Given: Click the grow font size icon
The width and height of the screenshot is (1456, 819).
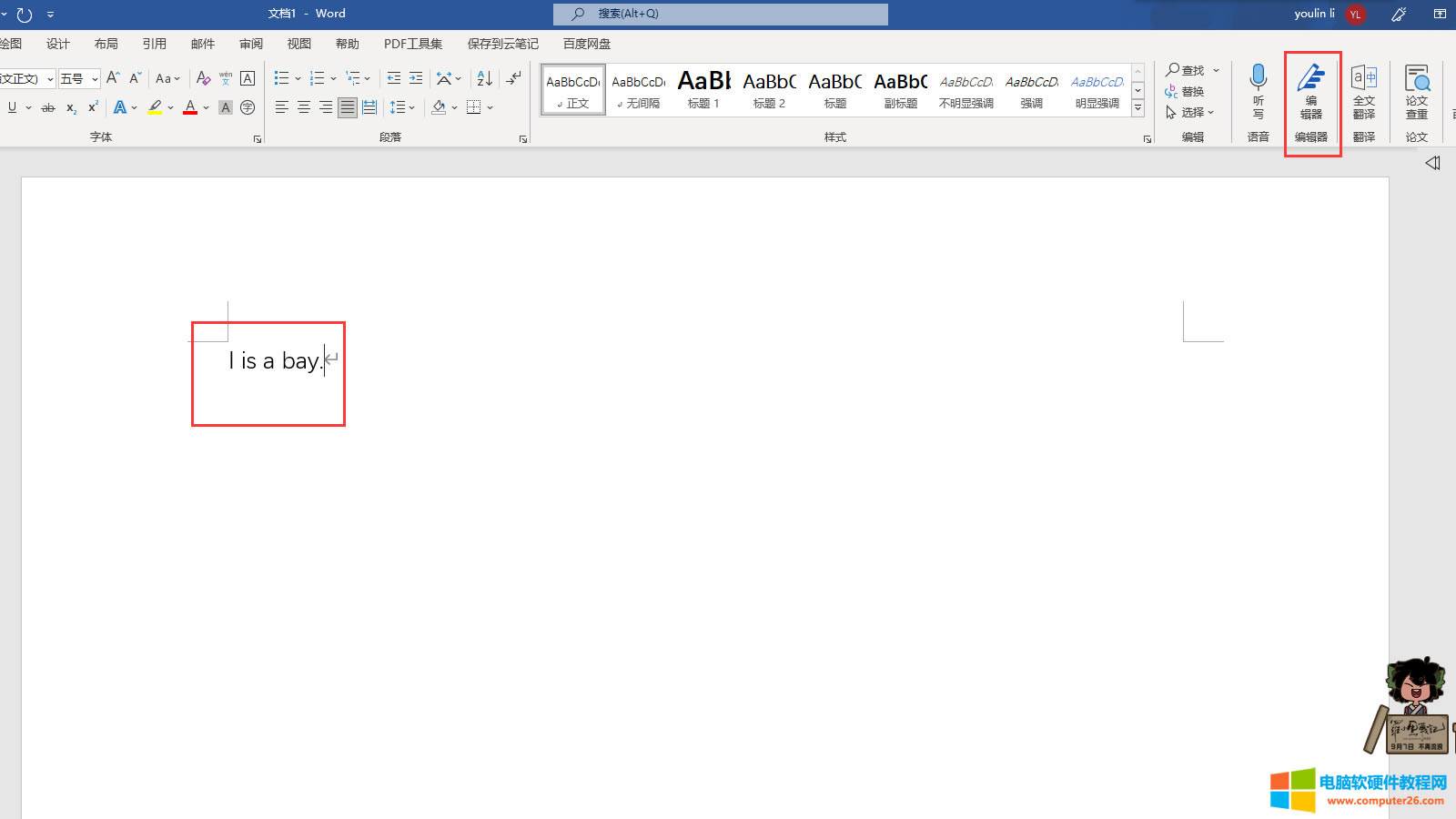Looking at the screenshot, I should click(x=113, y=78).
